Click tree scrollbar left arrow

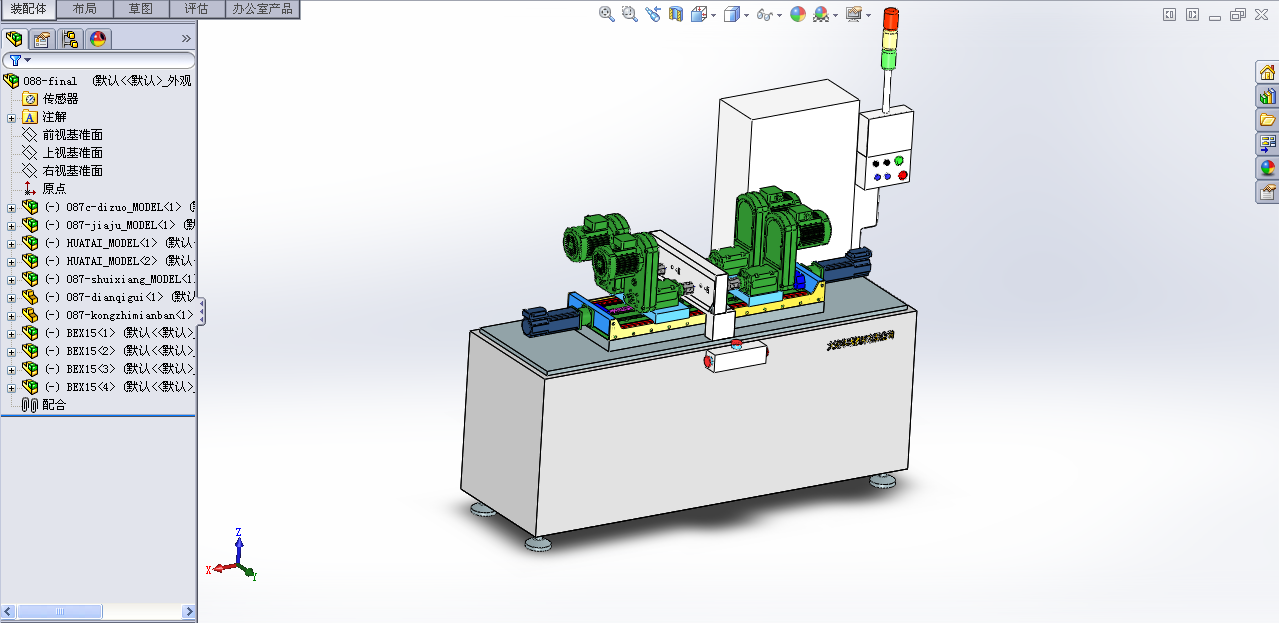(9, 611)
